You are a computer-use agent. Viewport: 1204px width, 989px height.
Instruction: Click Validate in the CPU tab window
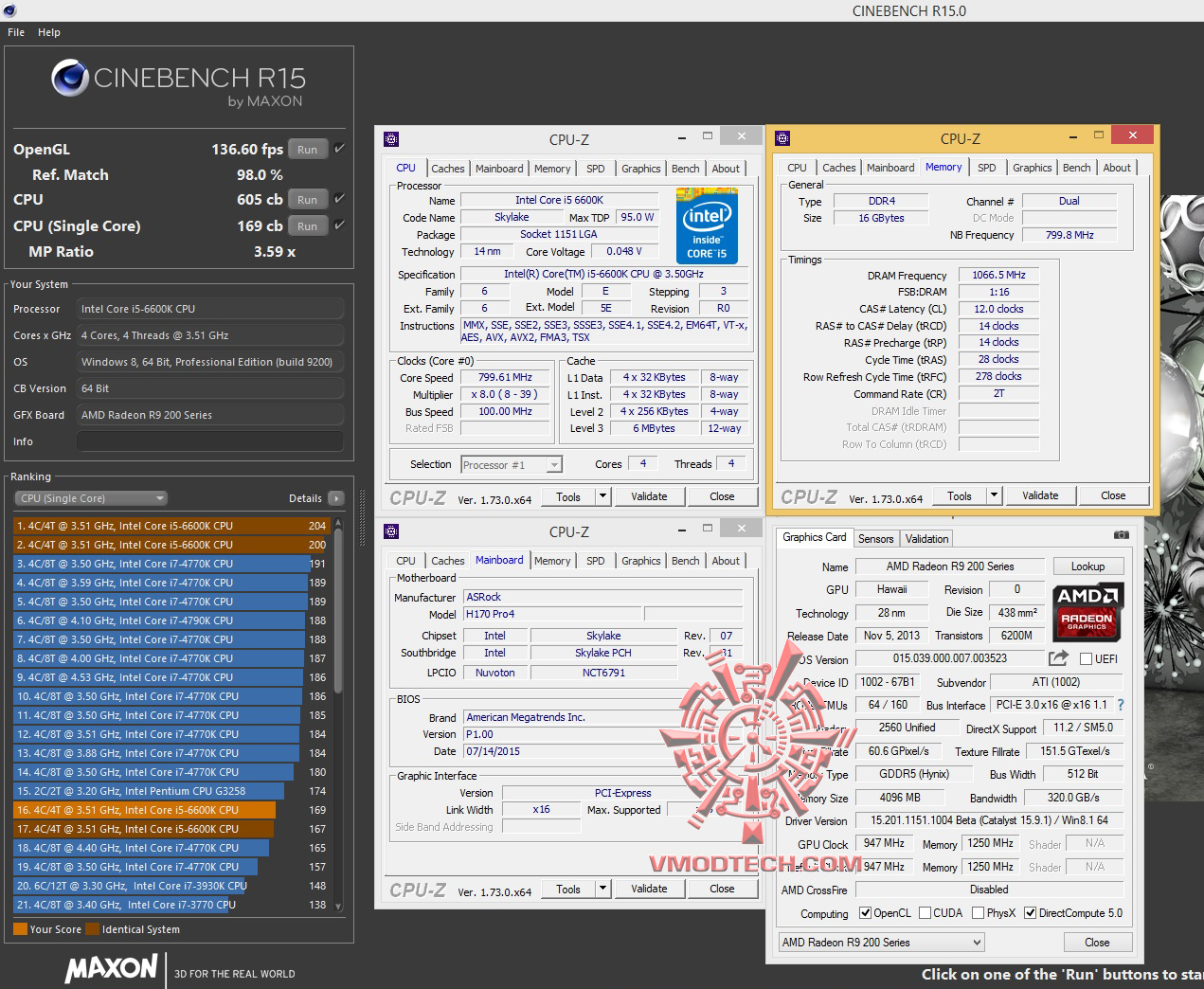pyautogui.click(x=649, y=496)
